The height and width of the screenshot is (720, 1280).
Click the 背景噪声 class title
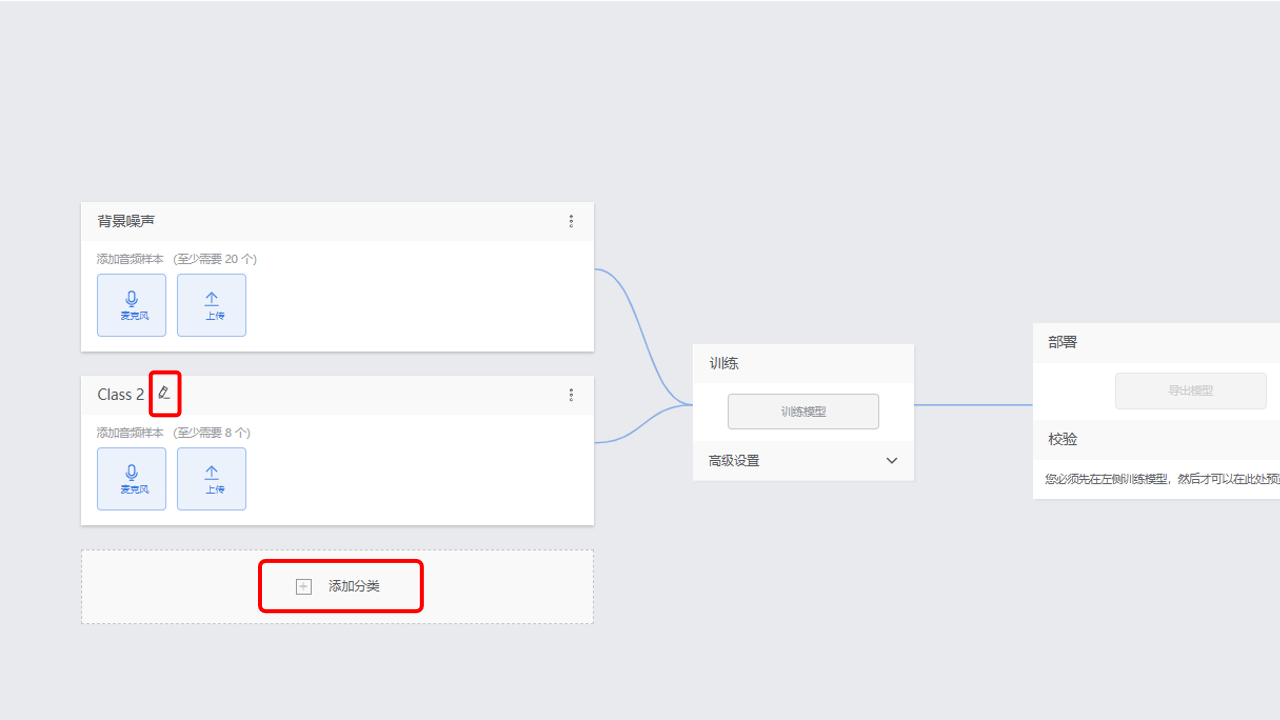[126, 221]
